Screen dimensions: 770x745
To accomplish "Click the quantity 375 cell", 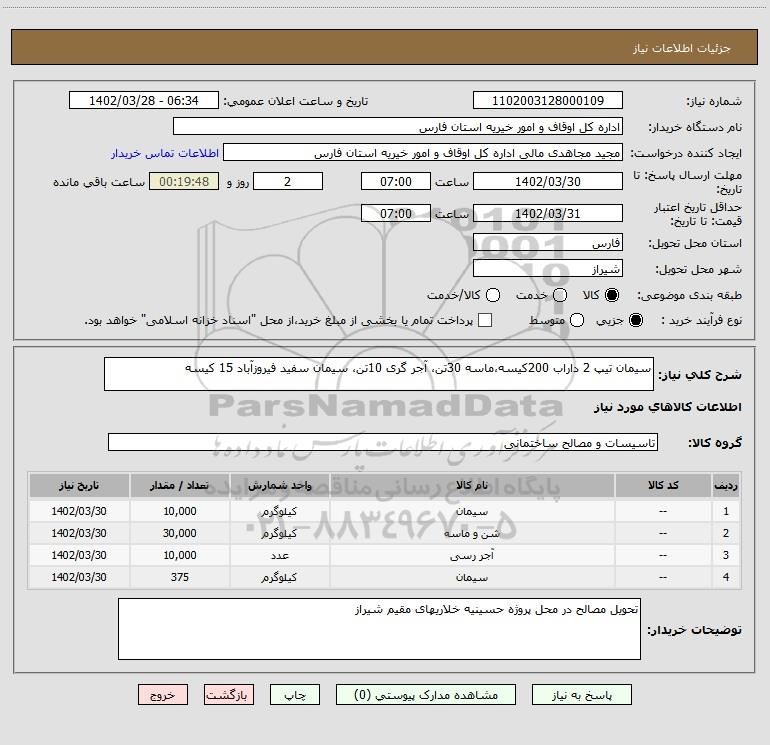I will (180, 578).
